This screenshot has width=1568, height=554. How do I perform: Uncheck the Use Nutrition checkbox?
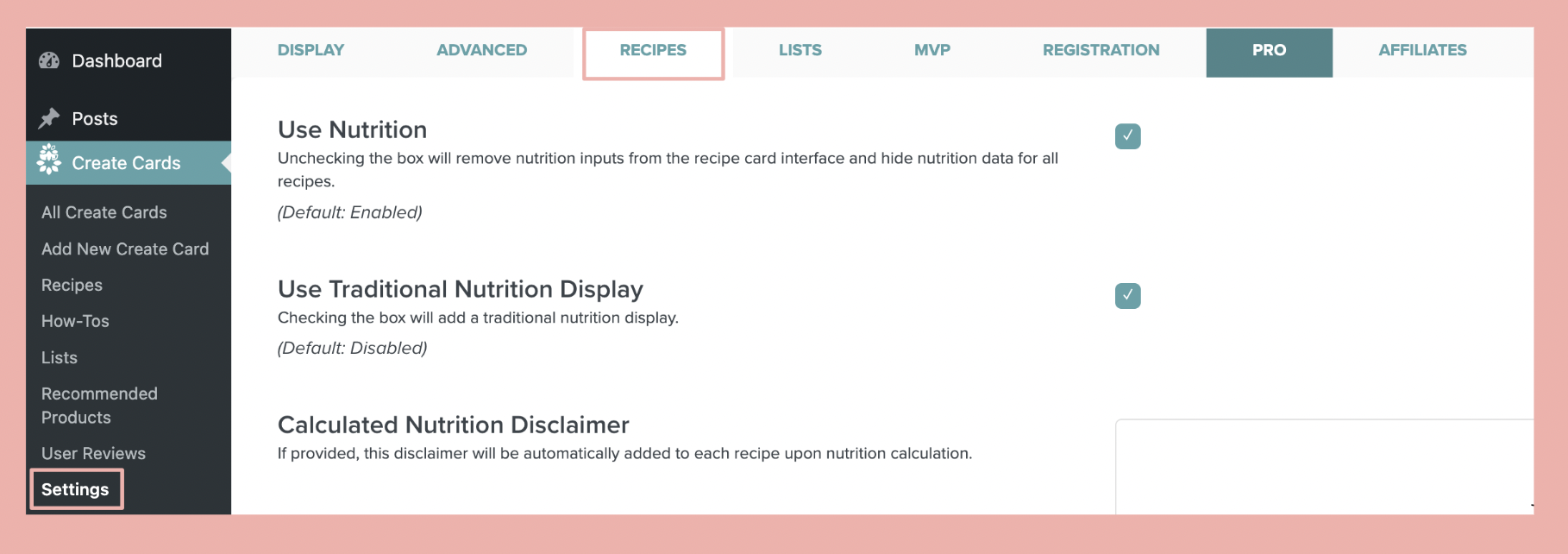(1127, 136)
